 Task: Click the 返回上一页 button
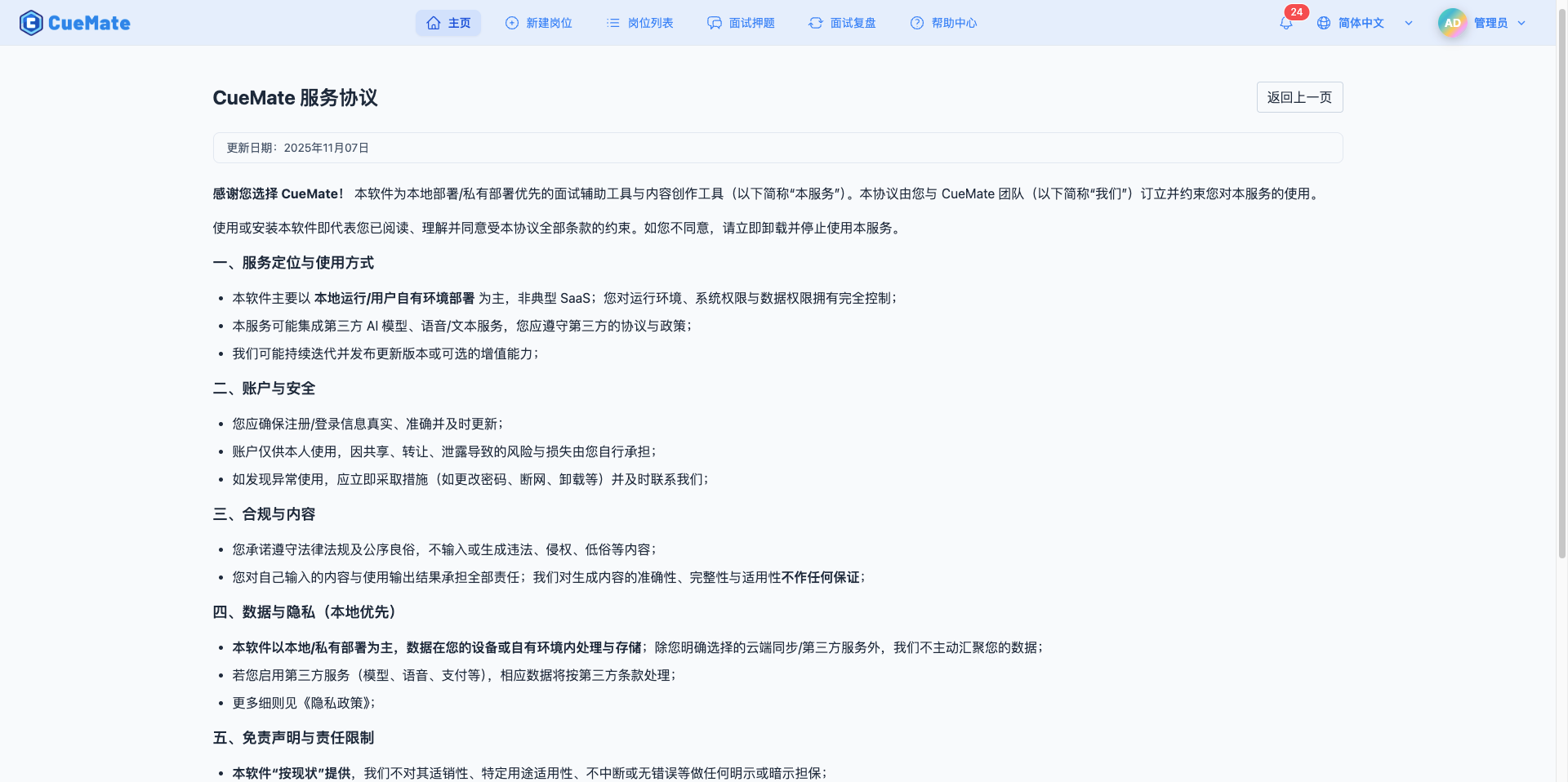(1299, 97)
